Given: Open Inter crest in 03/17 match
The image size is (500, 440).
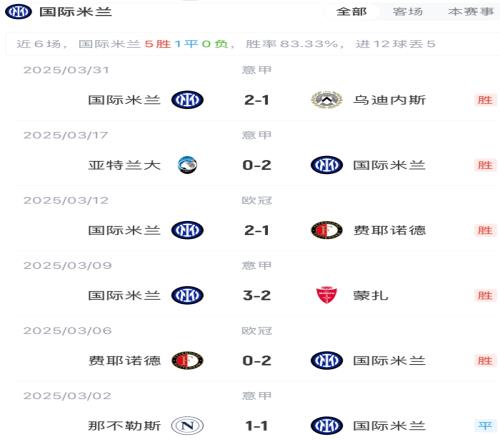Looking at the screenshot, I should click(x=327, y=165).
